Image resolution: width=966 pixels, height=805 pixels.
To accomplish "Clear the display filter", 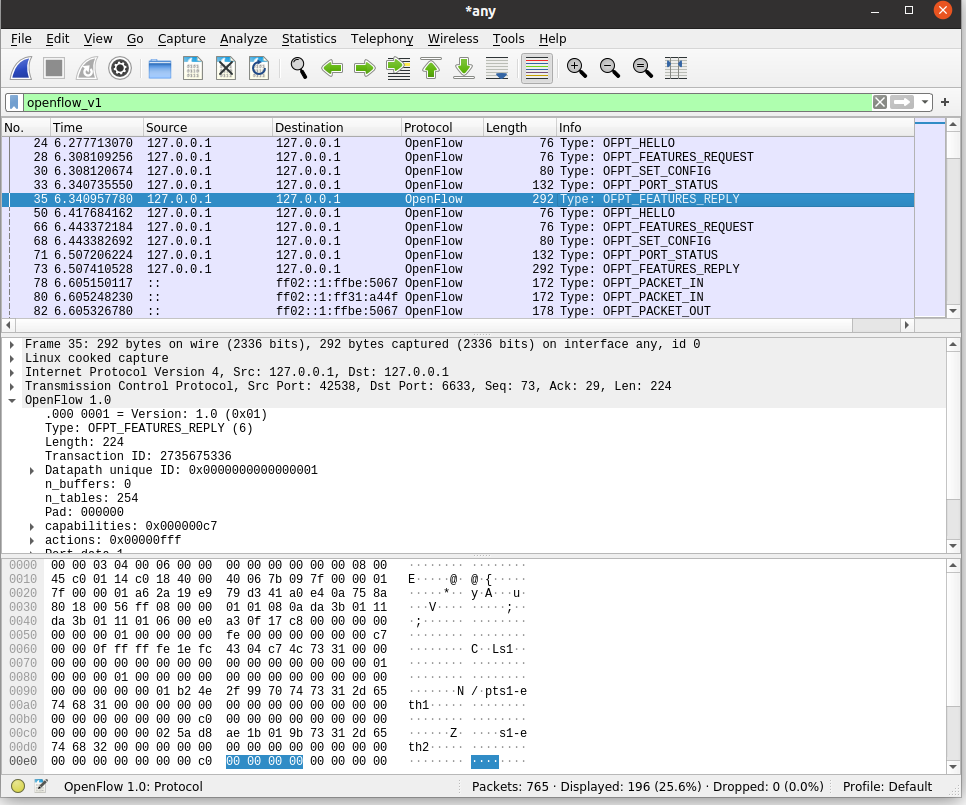I will (880, 102).
